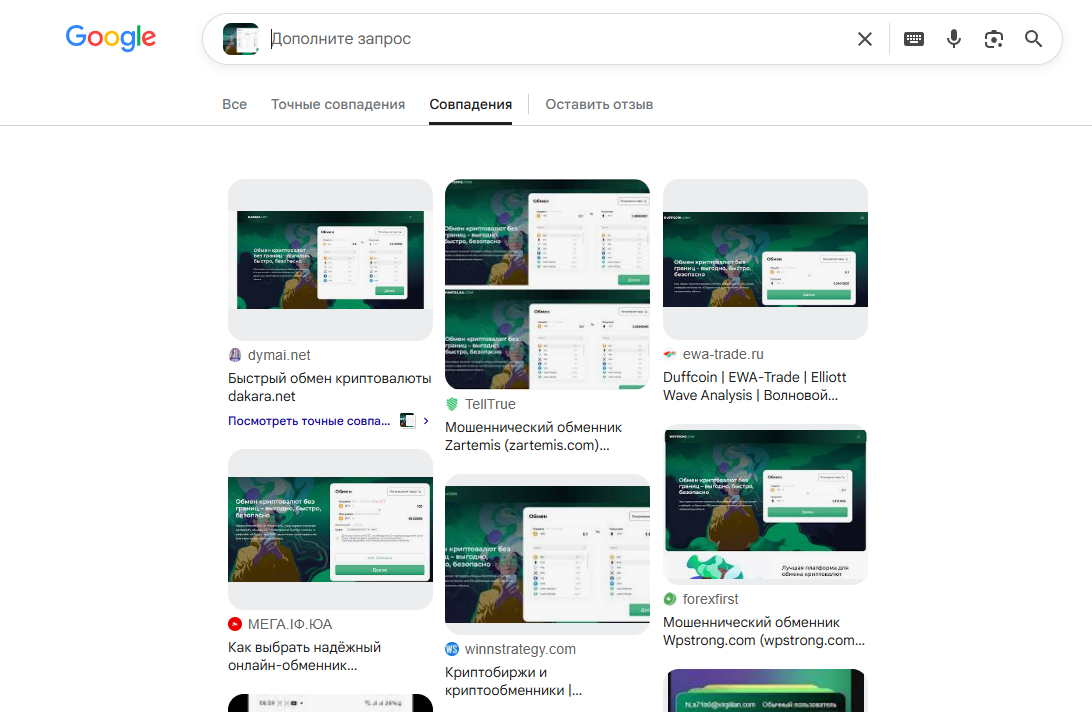Click the 'ewa-trade.ru' source name
Viewport: 1092px width, 712px height.
(723, 354)
